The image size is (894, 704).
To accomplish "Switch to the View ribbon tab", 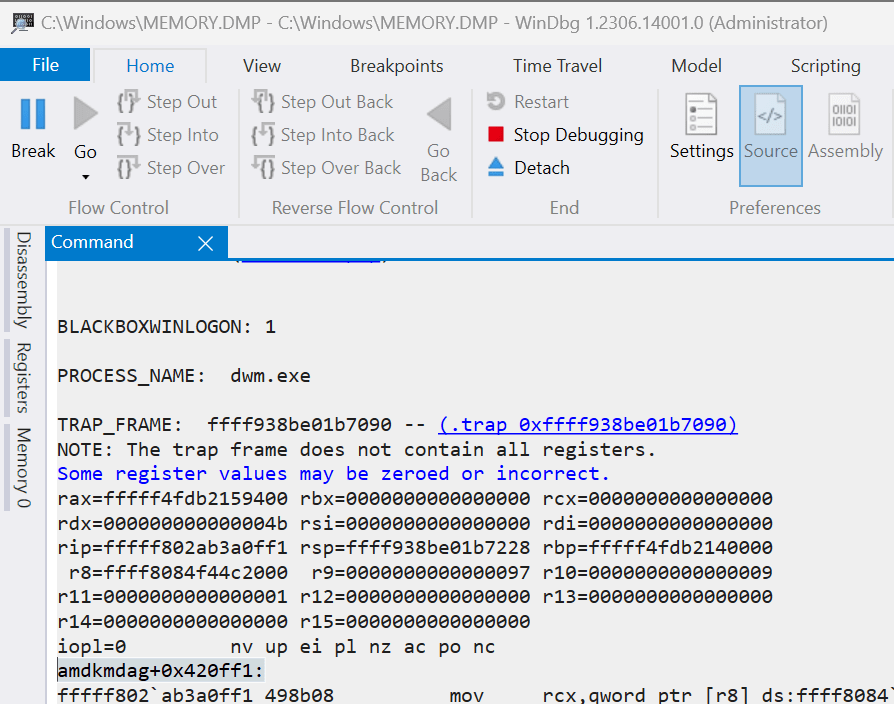I will coord(262,66).
